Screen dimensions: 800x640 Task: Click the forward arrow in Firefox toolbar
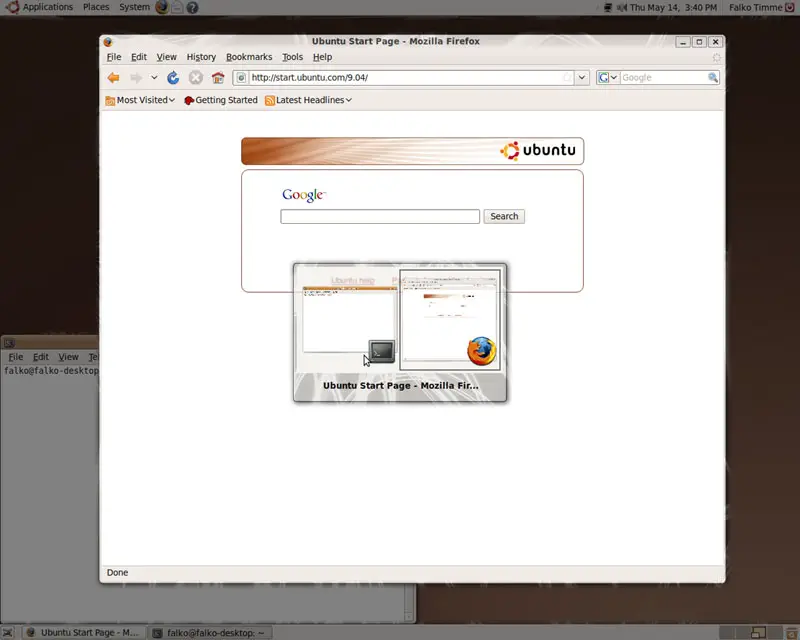[136, 78]
